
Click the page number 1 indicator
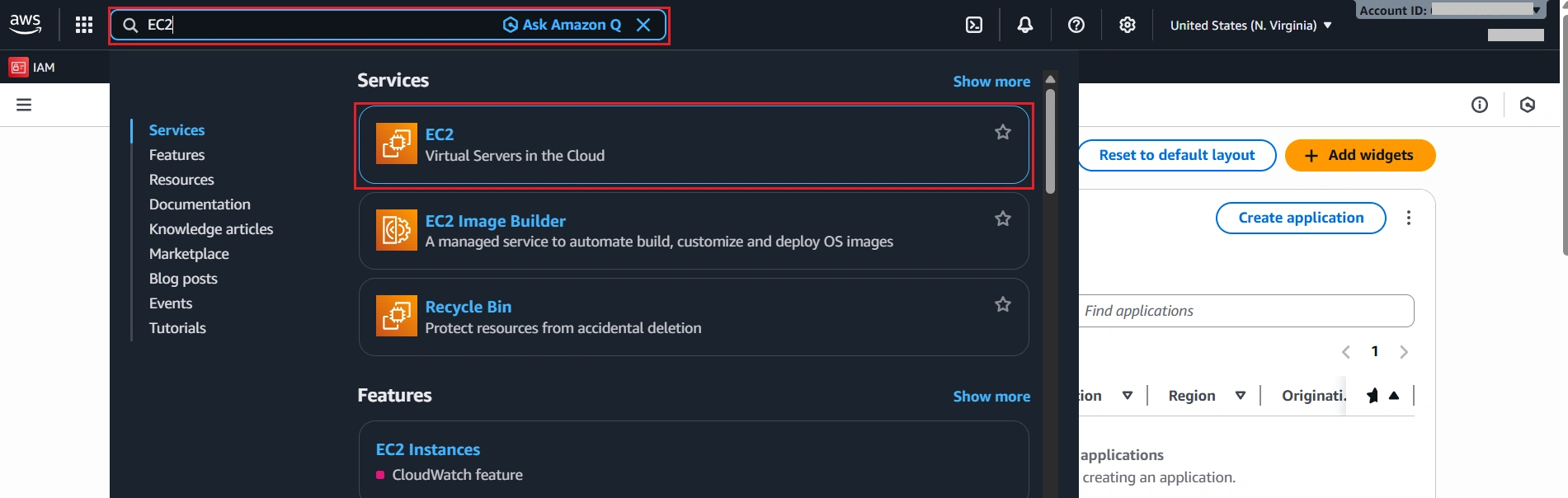click(1375, 351)
